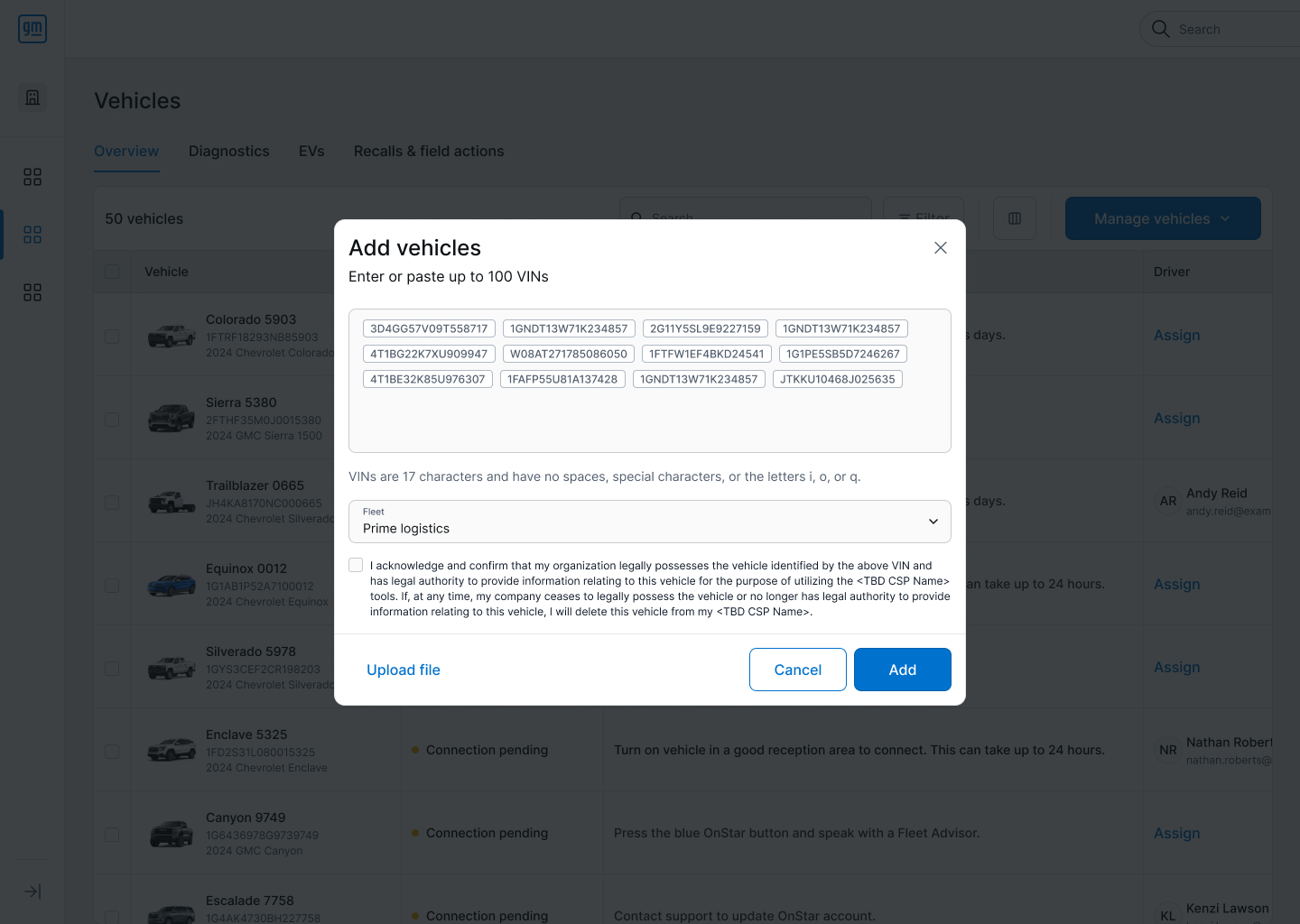
Task: Check the legal acknowledgment checkbox
Action: pyautogui.click(x=356, y=565)
